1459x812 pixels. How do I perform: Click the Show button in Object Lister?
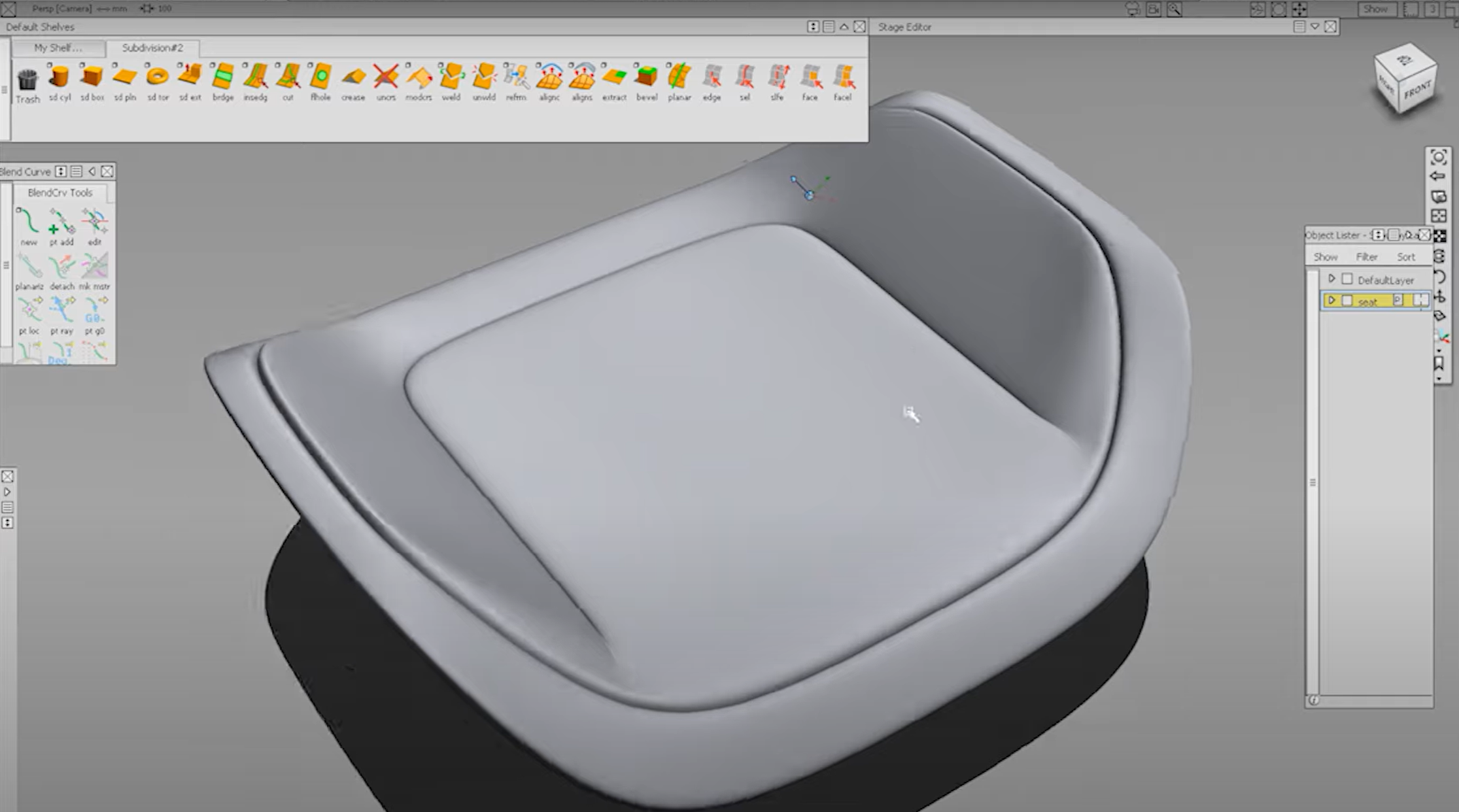tap(1325, 256)
